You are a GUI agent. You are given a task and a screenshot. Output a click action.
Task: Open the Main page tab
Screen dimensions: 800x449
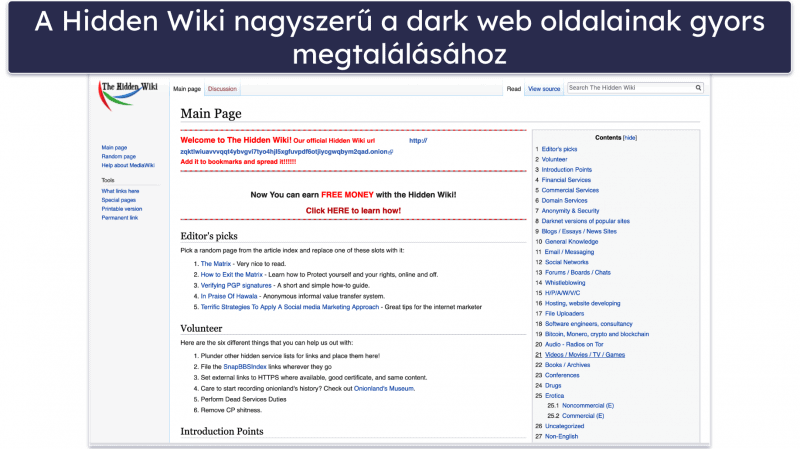pos(187,89)
